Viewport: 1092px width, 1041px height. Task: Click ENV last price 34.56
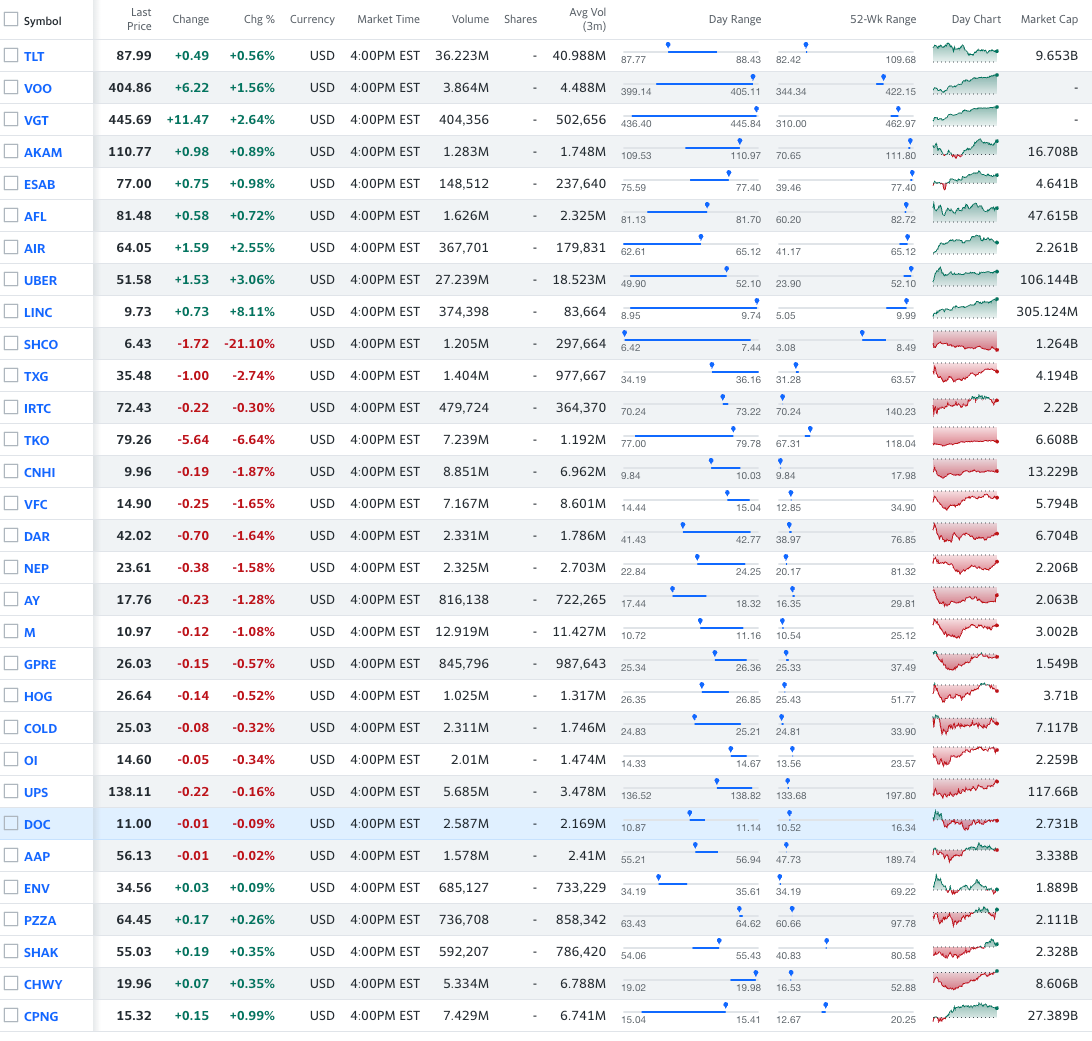tap(134, 888)
